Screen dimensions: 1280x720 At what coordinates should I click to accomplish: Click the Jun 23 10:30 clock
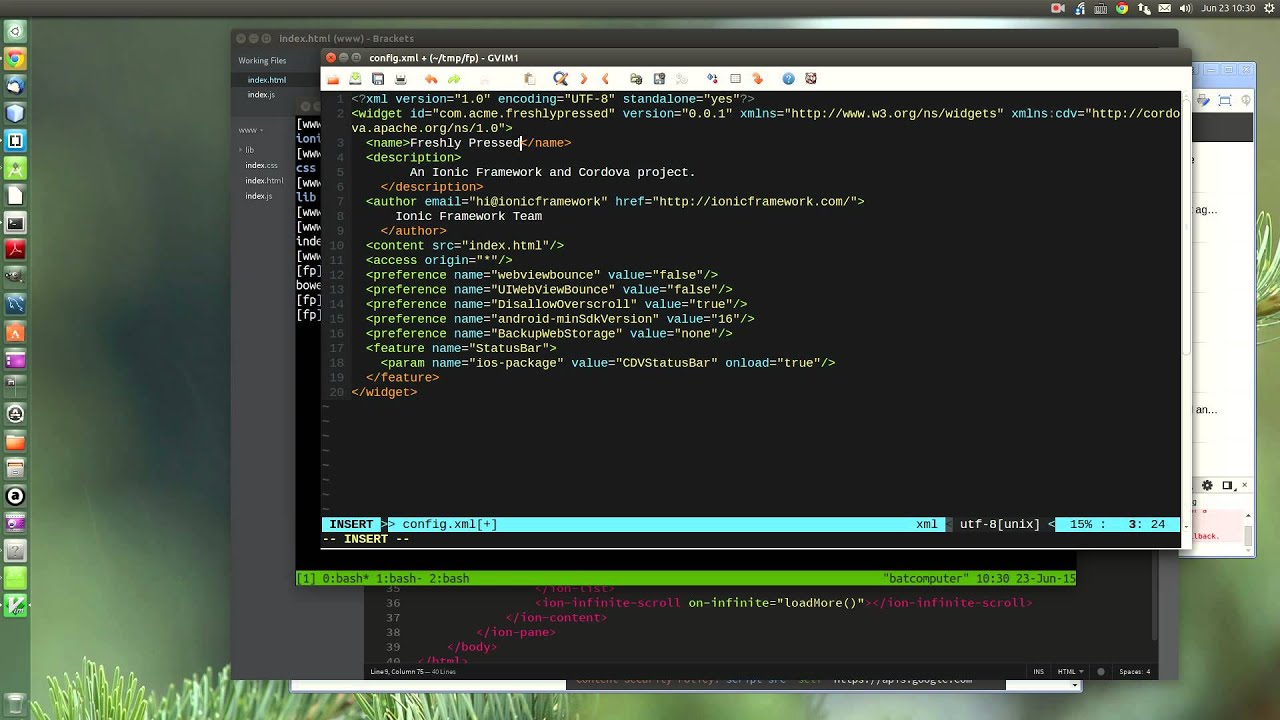click(x=1229, y=8)
